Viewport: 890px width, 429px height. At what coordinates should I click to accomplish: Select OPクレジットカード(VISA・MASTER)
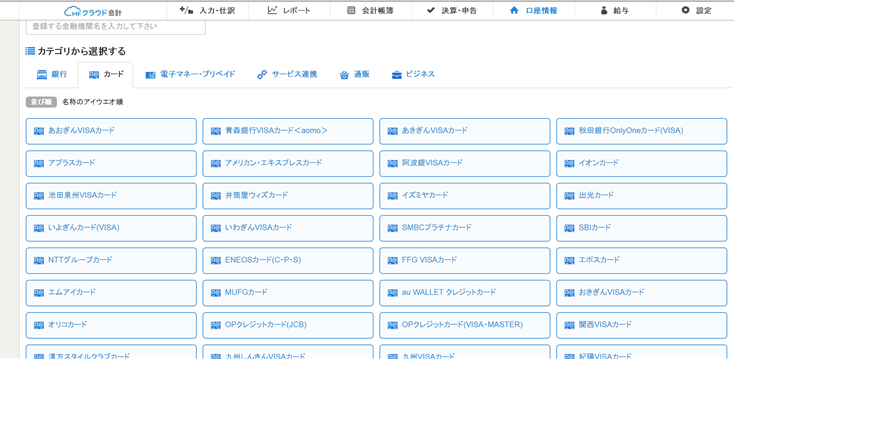click(465, 325)
